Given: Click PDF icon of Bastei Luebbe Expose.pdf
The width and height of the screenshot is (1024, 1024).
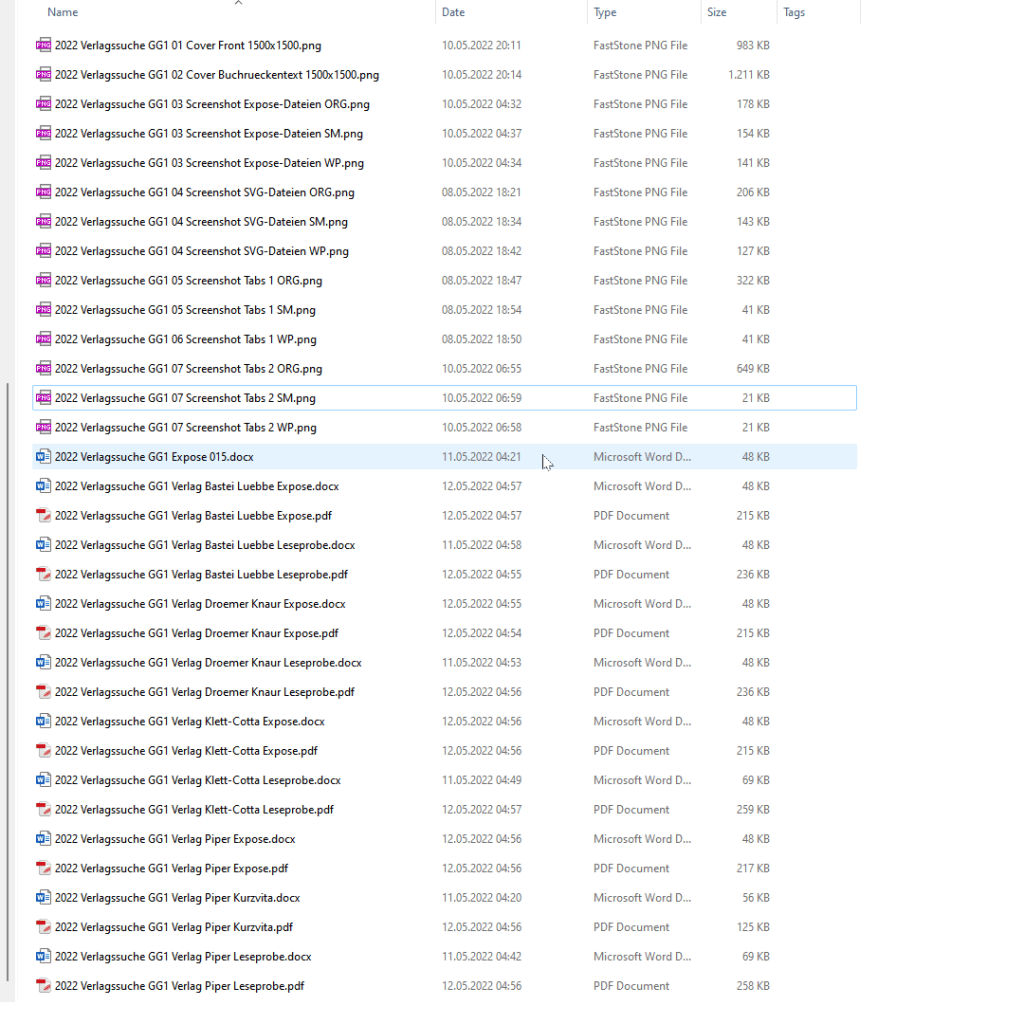Looking at the screenshot, I should (43, 516).
